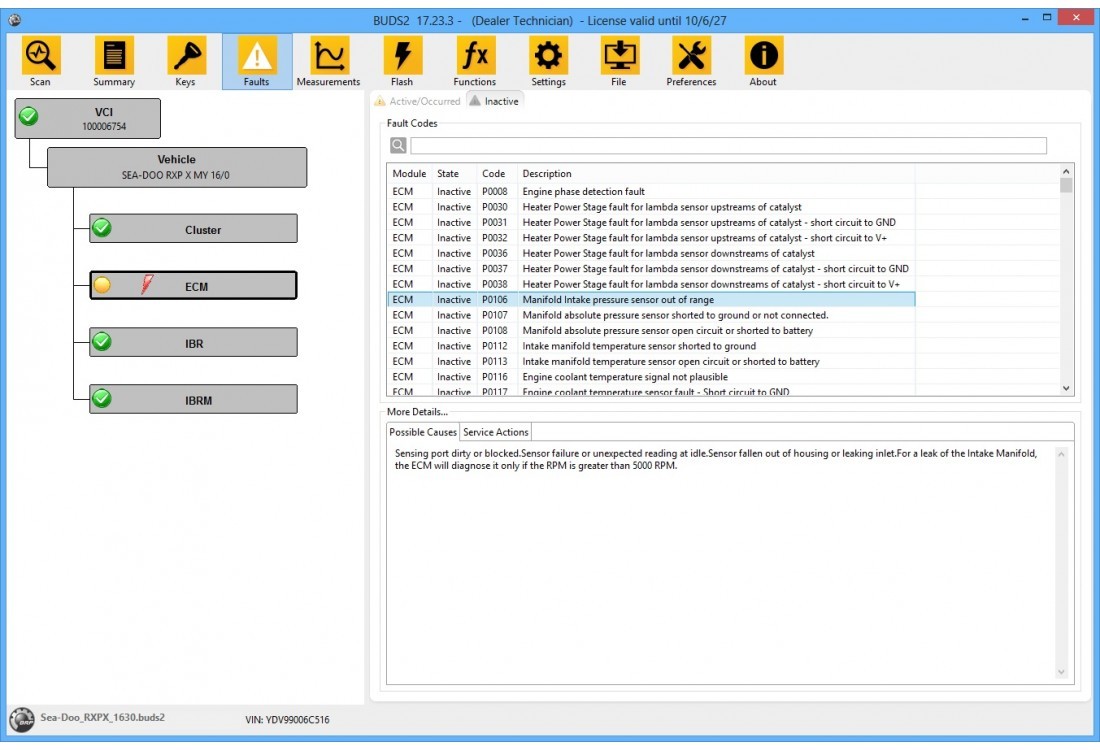Select the Cluster module node
Screen dimensions: 1100x750
click(193, 229)
